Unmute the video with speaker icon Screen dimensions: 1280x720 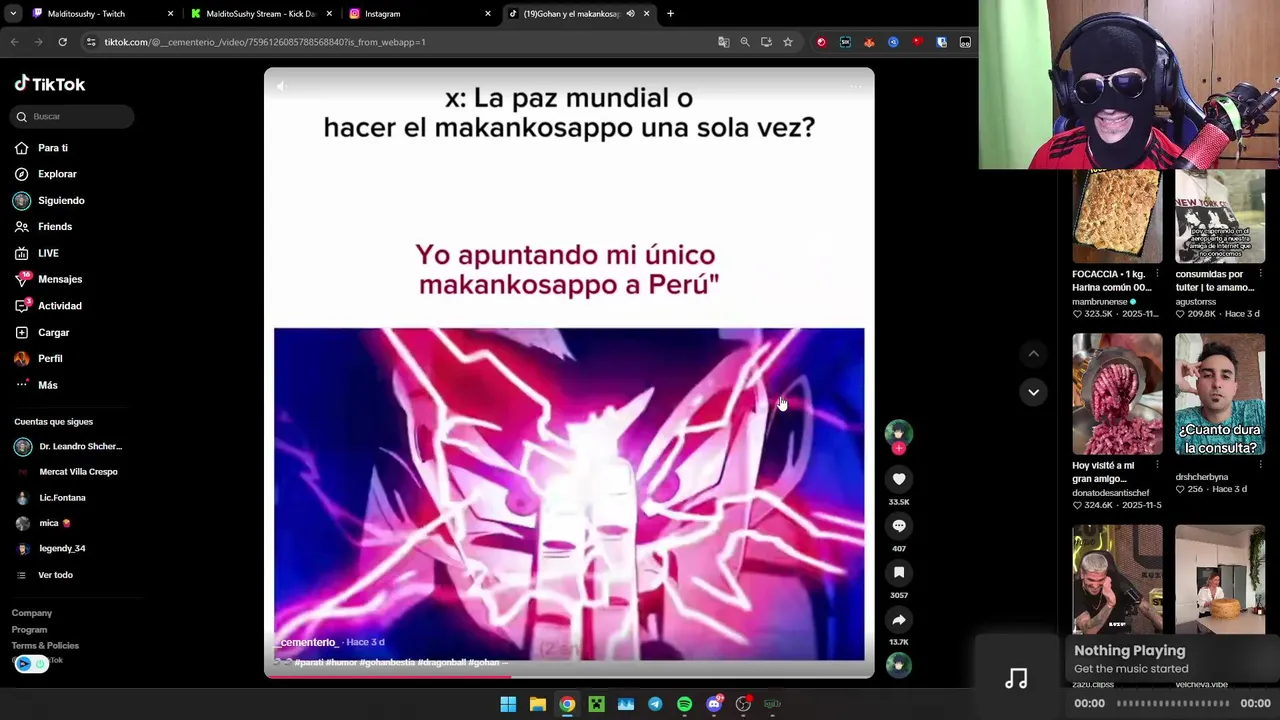pos(281,87)
